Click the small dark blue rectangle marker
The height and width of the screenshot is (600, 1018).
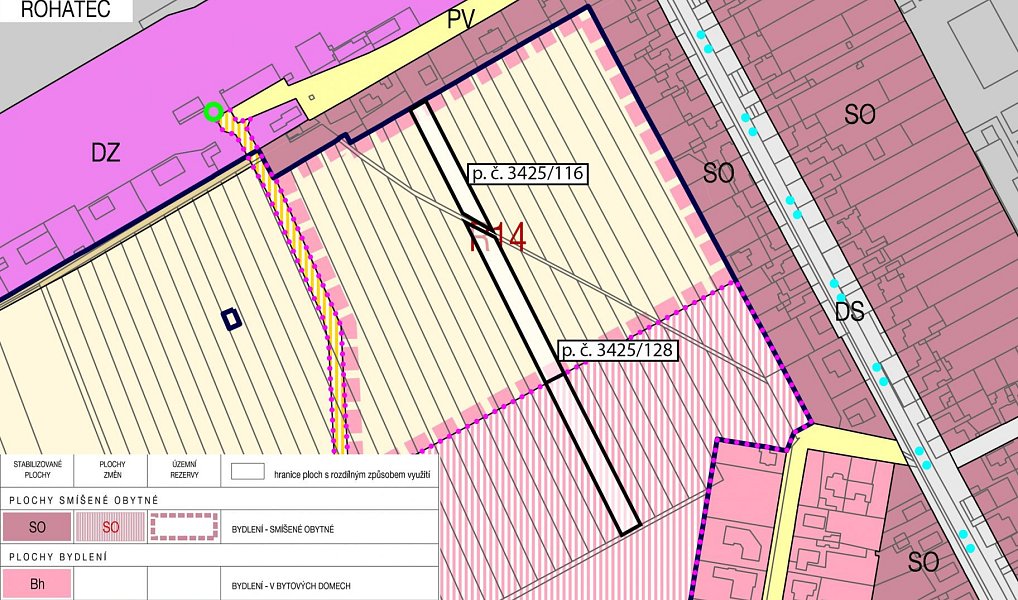click(x=231, y=319)
